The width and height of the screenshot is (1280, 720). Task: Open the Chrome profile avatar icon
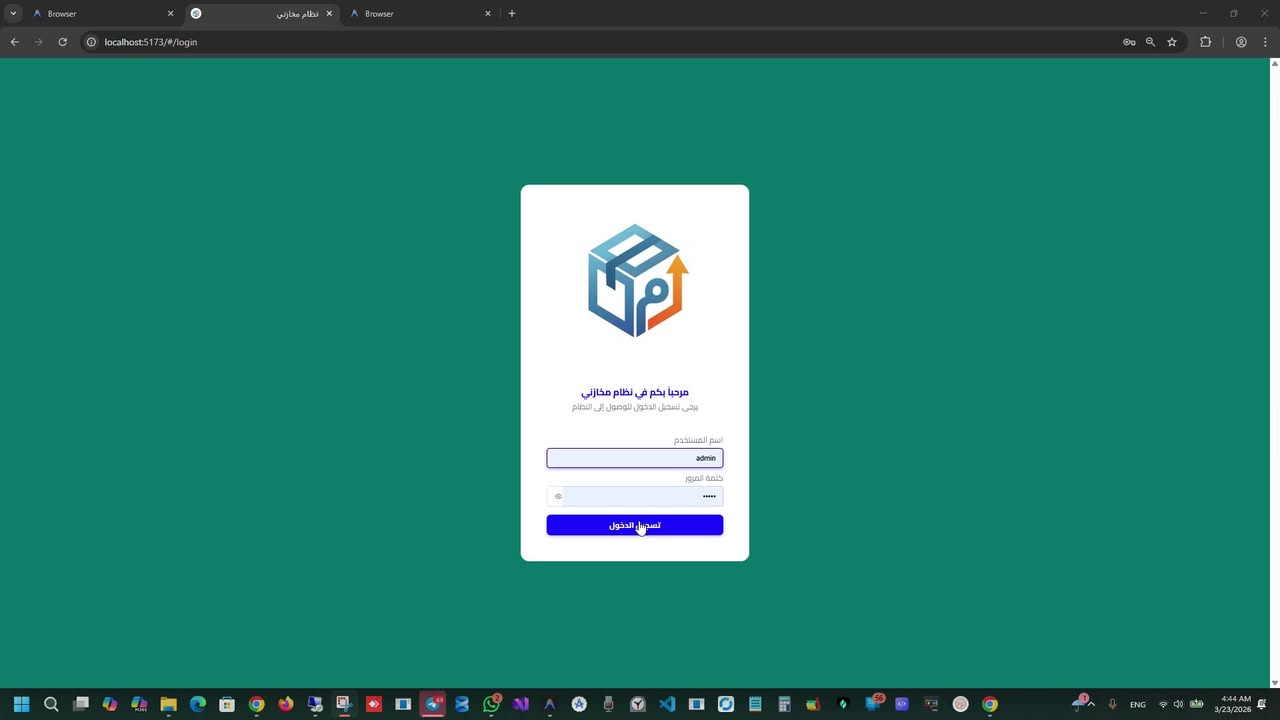click(x=1241, y=42)
